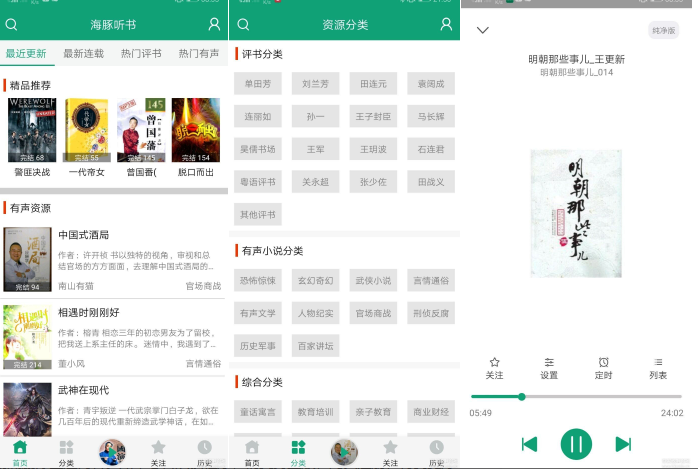Viewport: 698px width, 469px height.
Task: Select 恐怖惊悚 category
Action: pos(258,280)
